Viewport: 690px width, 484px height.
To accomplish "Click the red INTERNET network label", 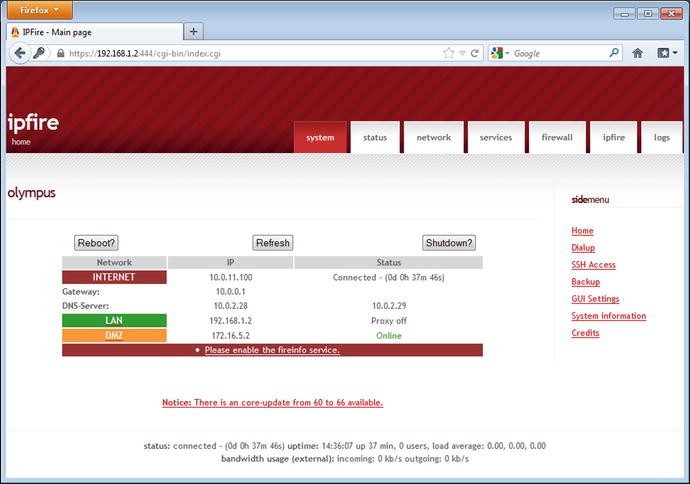I will tap(114, 277).
